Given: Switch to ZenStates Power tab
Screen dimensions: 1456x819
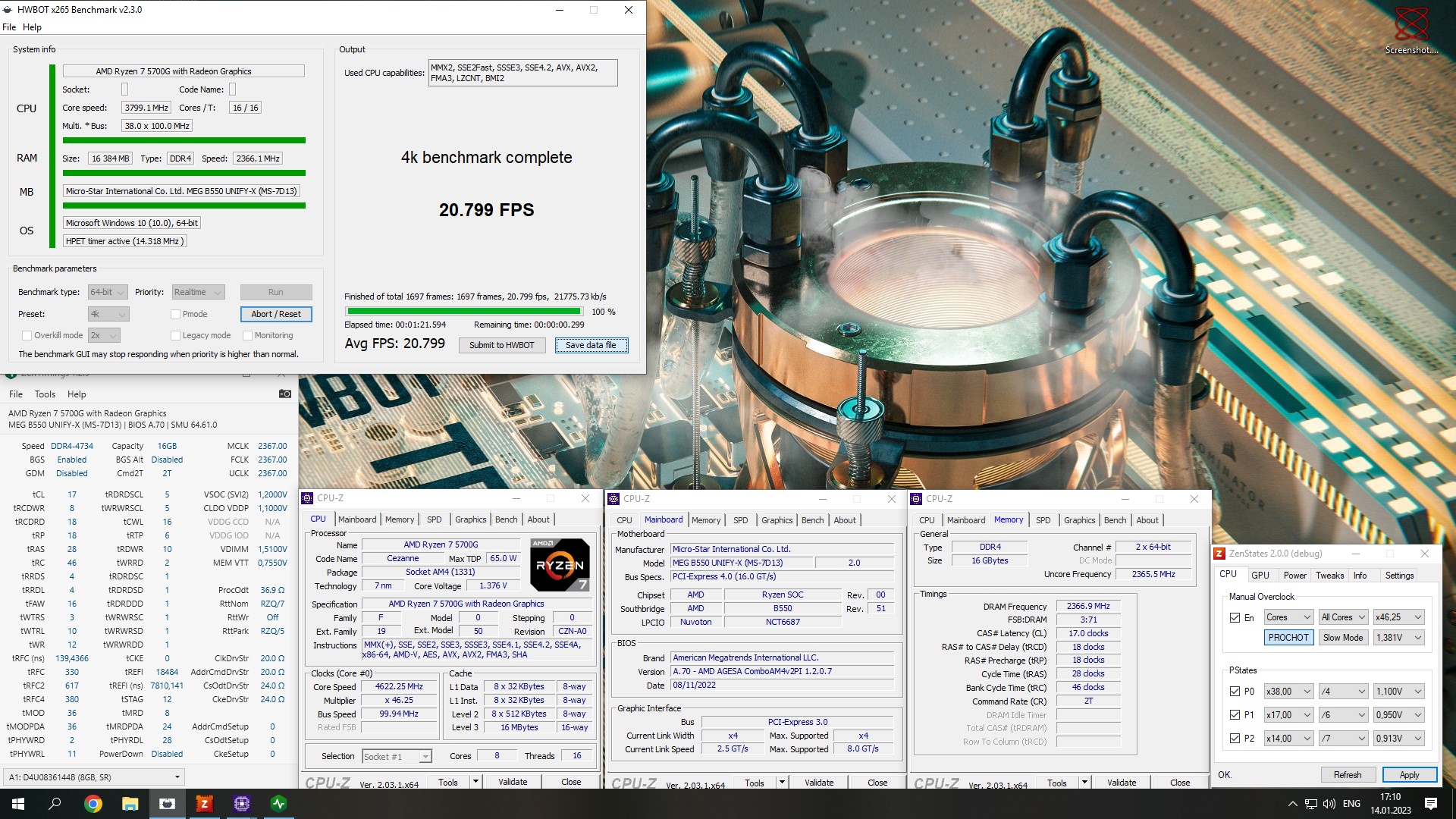Looking at the screenshot, I should 1294,576.
